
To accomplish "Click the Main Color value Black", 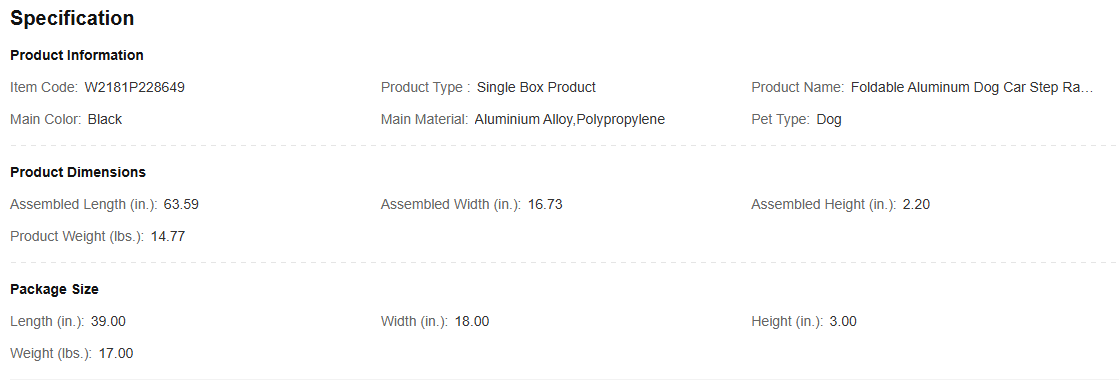I will pyautogui.click(x=105, y=120).
